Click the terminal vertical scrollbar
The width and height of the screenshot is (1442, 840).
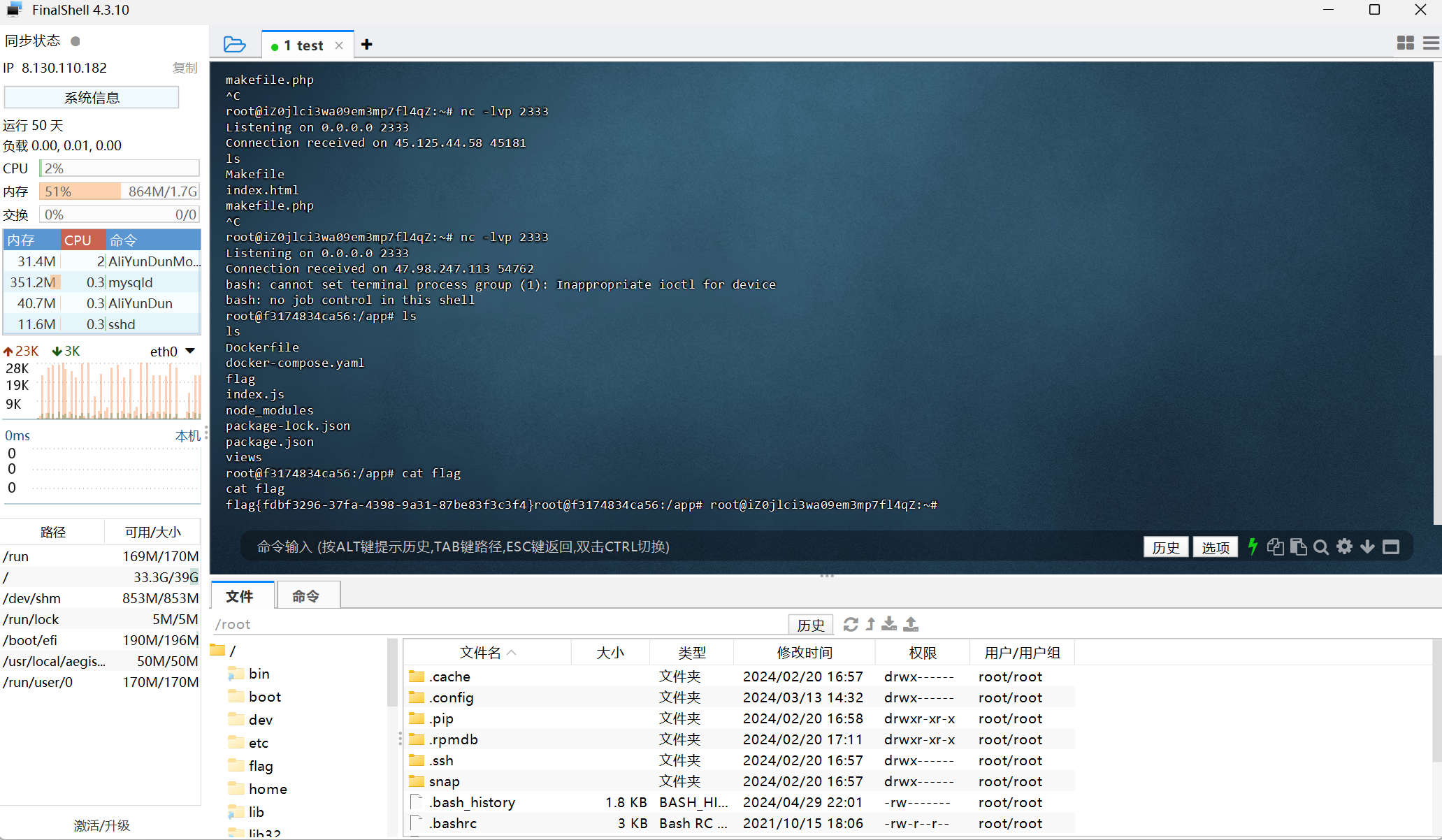1436,439
